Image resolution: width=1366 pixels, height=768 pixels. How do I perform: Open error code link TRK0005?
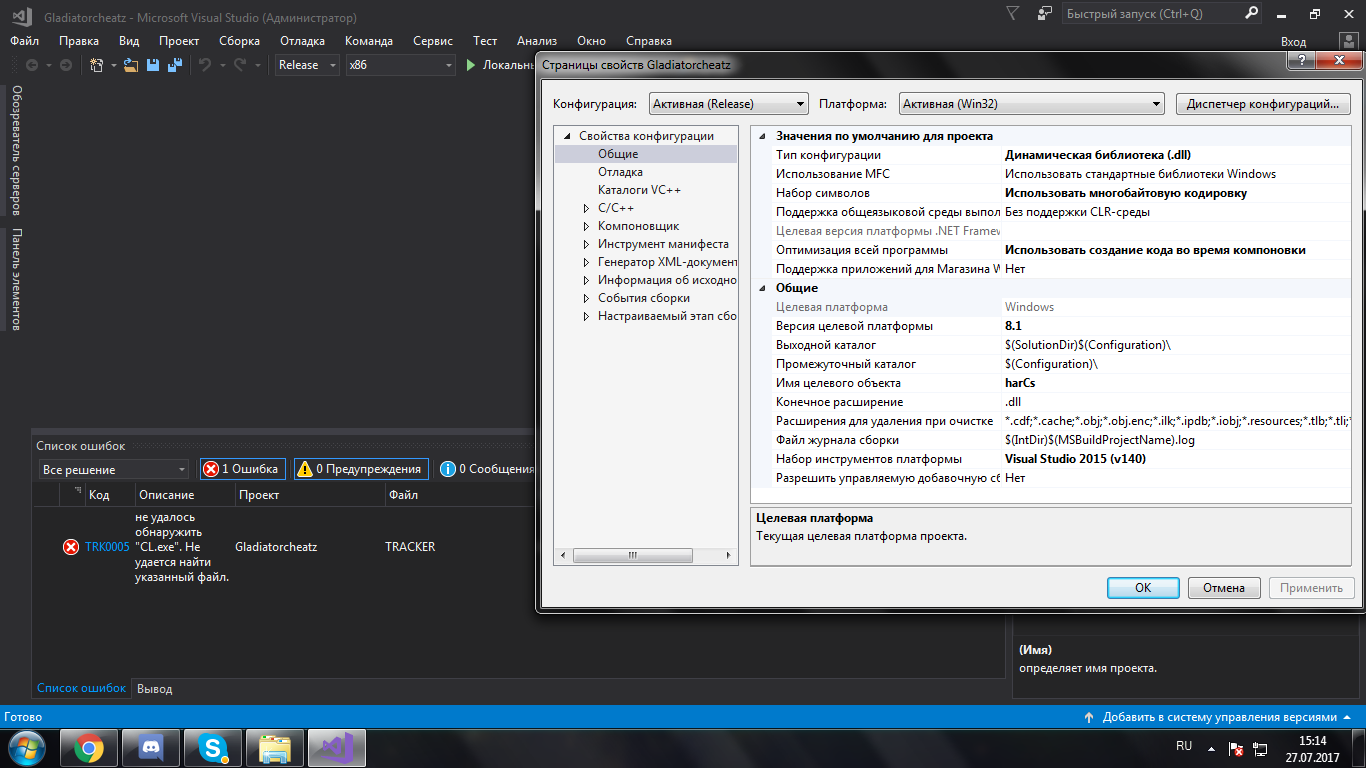click(107, 547)
